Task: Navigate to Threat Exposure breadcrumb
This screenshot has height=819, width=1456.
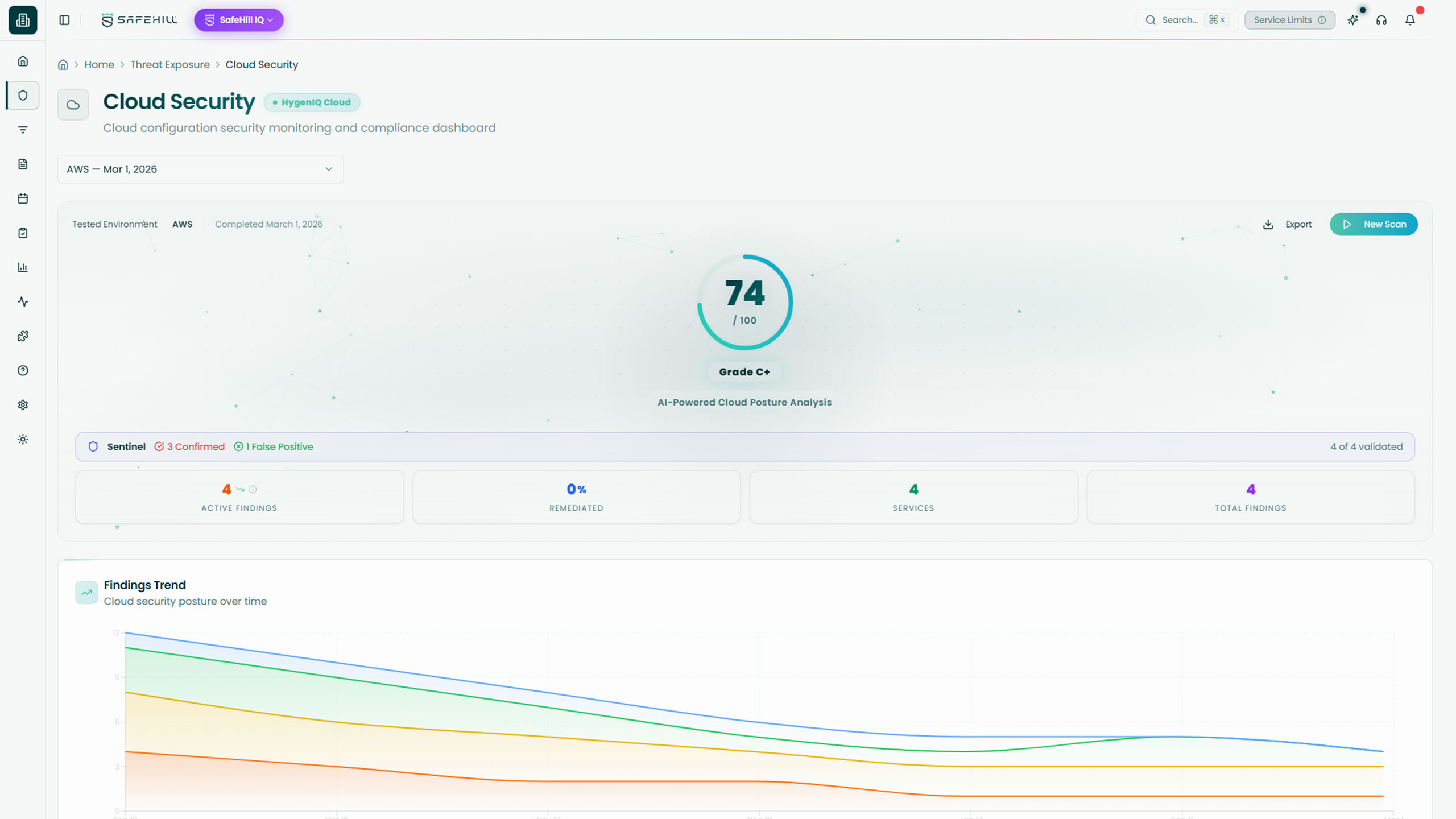Action: pos(169,64)
